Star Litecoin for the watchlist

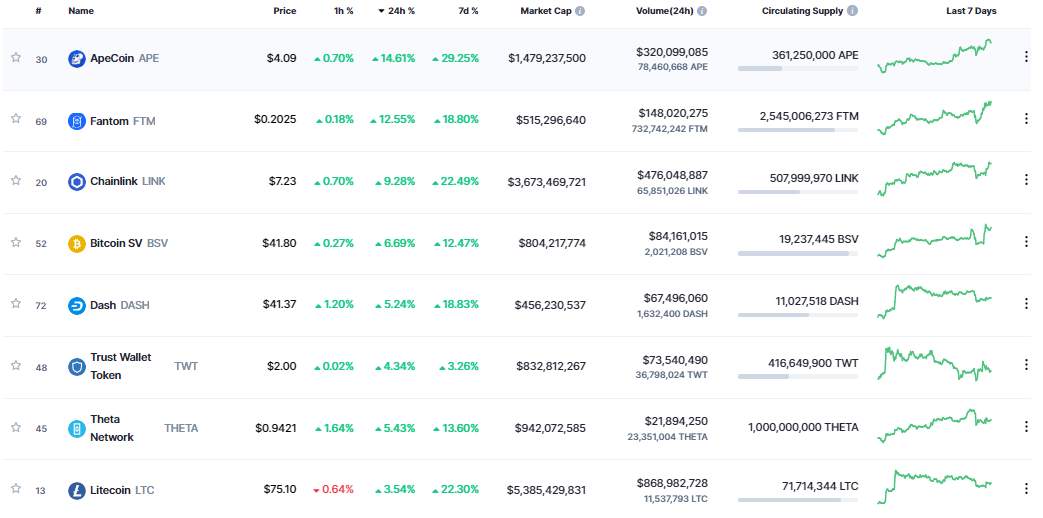click(x=16, y=488)
